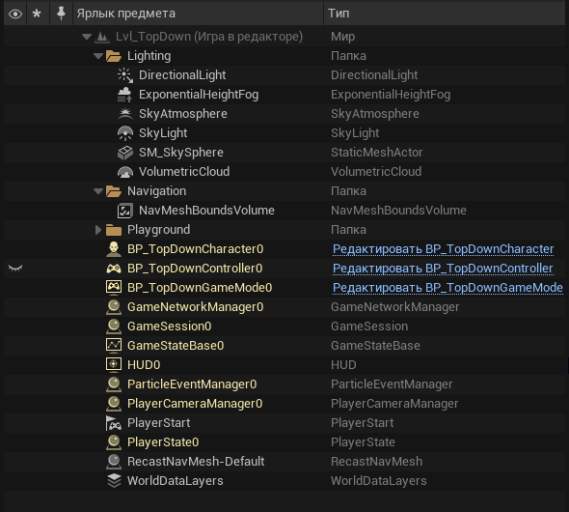
Task: Select the WorldDataLayers label
Action: tap(175, 481)
